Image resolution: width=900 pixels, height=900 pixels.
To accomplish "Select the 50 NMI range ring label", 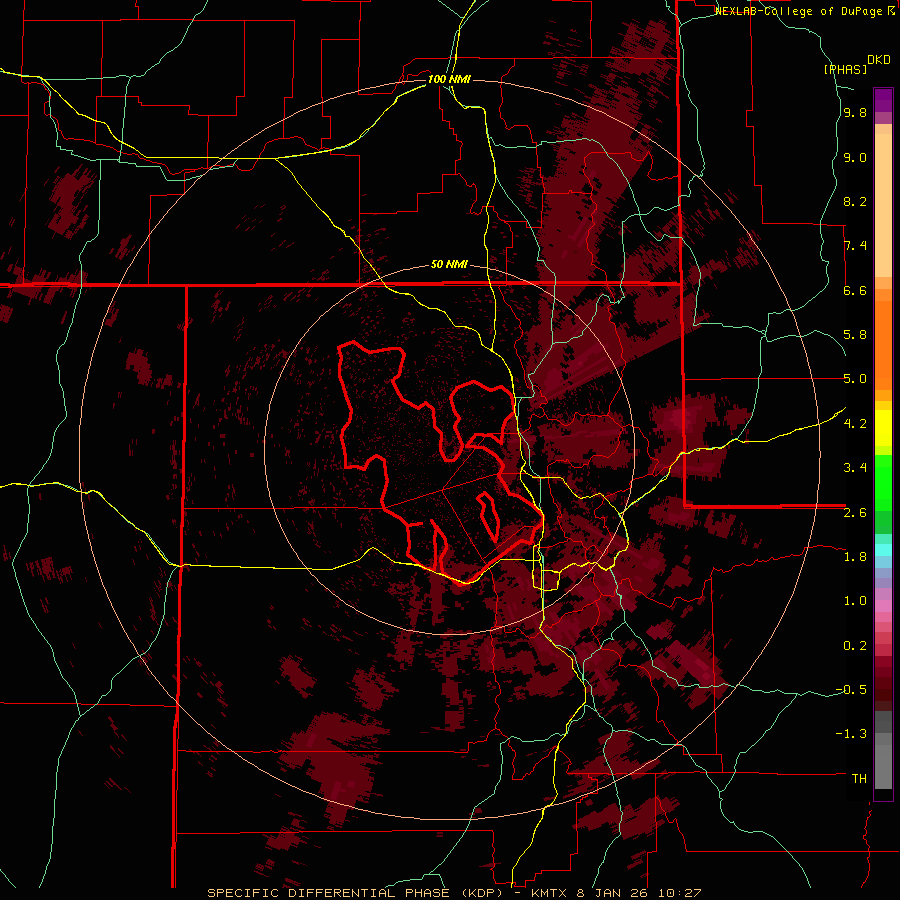I will coord(449,265).
